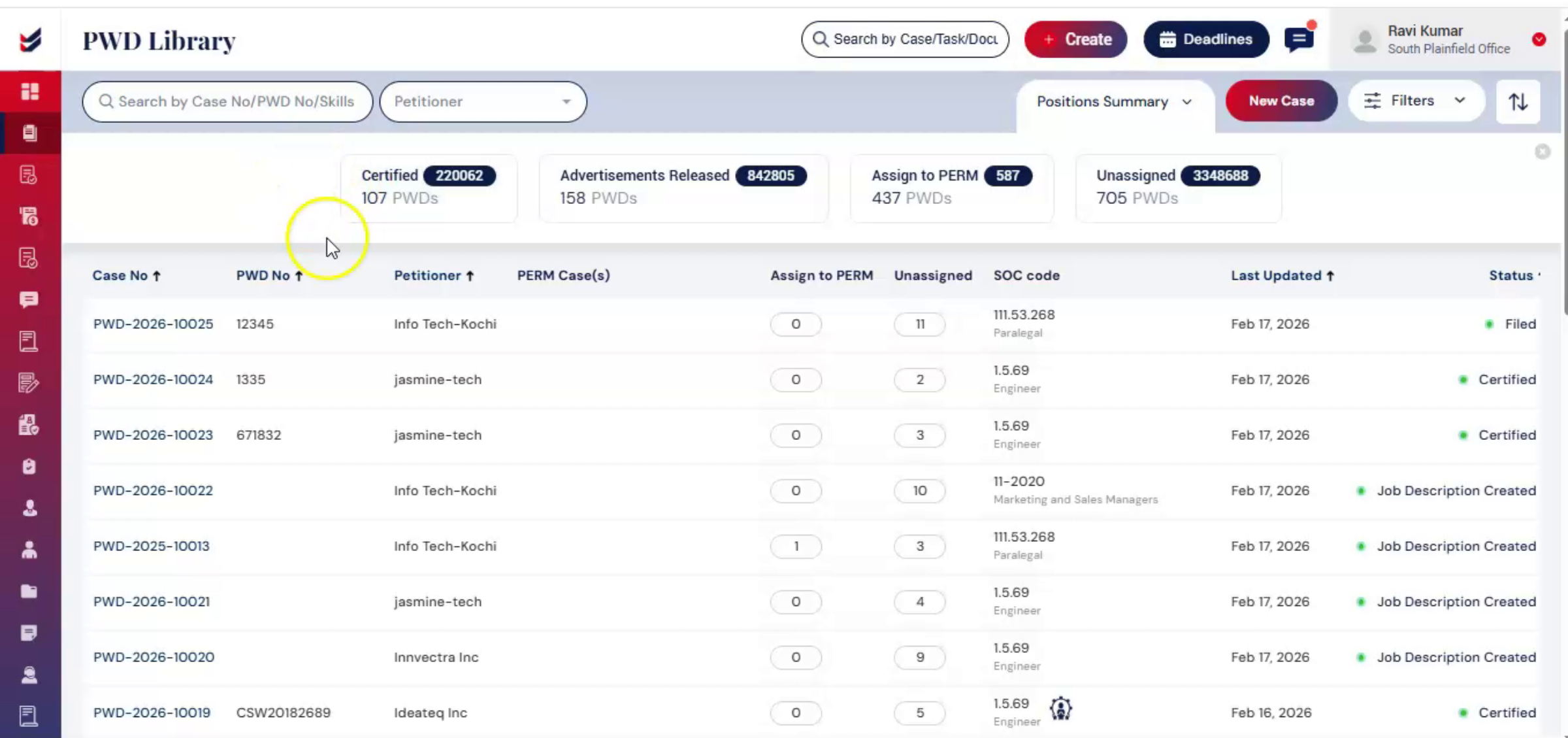
Task: Select the Advertisements Released summary card
Action: coord(683,188)
